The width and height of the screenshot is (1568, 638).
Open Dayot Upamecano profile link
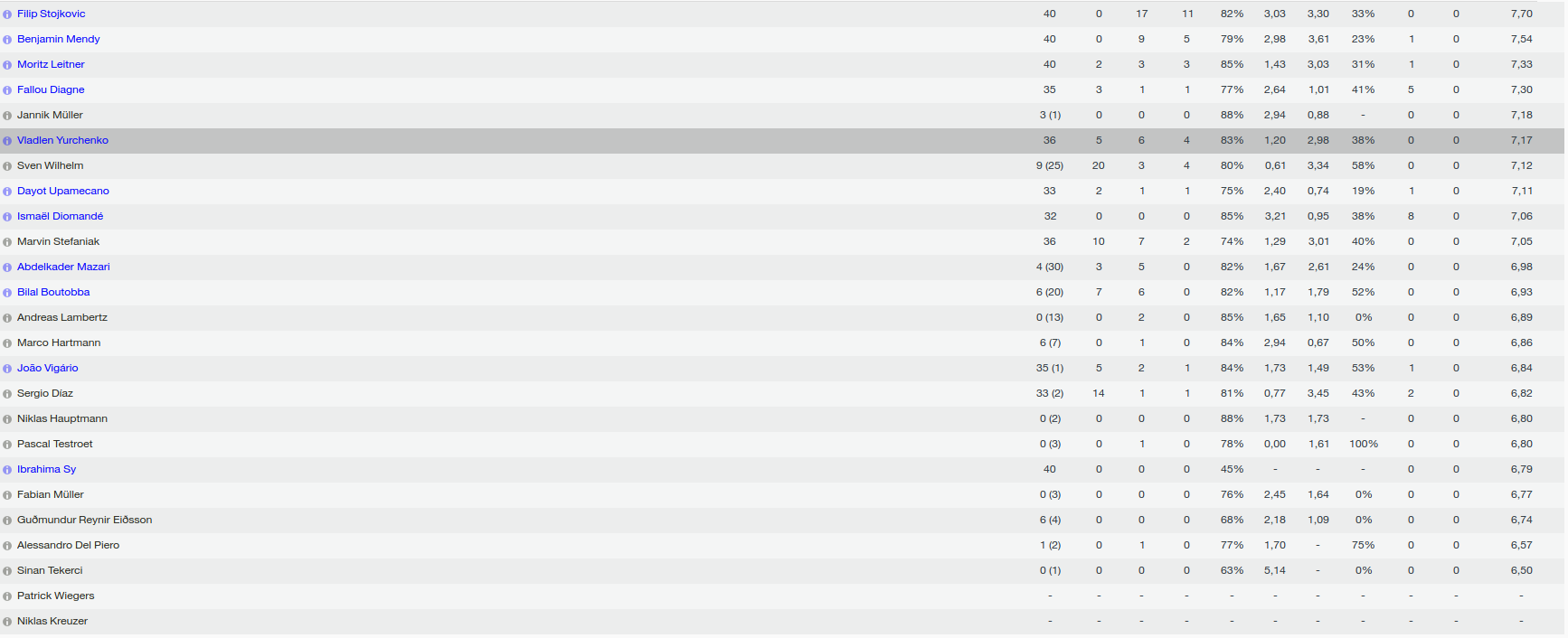[x=63, y=191]
